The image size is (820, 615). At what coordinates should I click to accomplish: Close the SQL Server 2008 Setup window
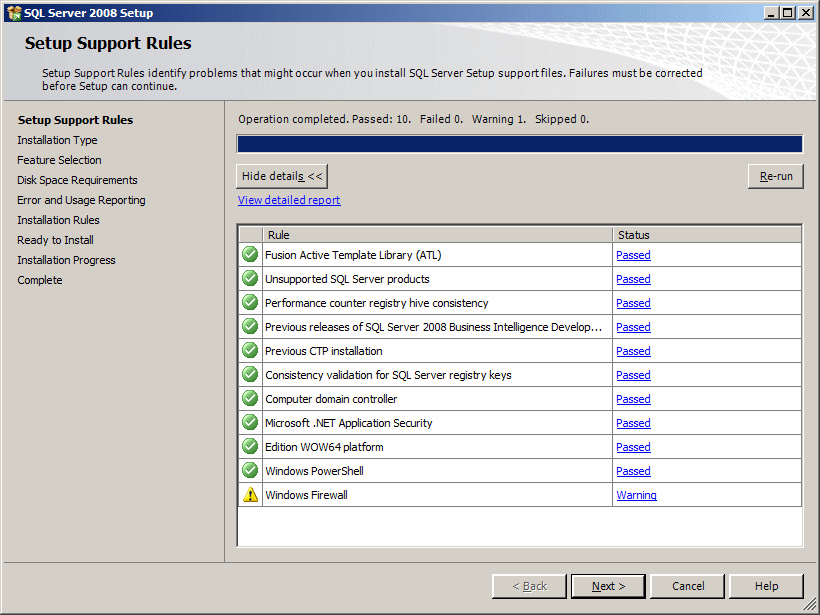point(806,13)
